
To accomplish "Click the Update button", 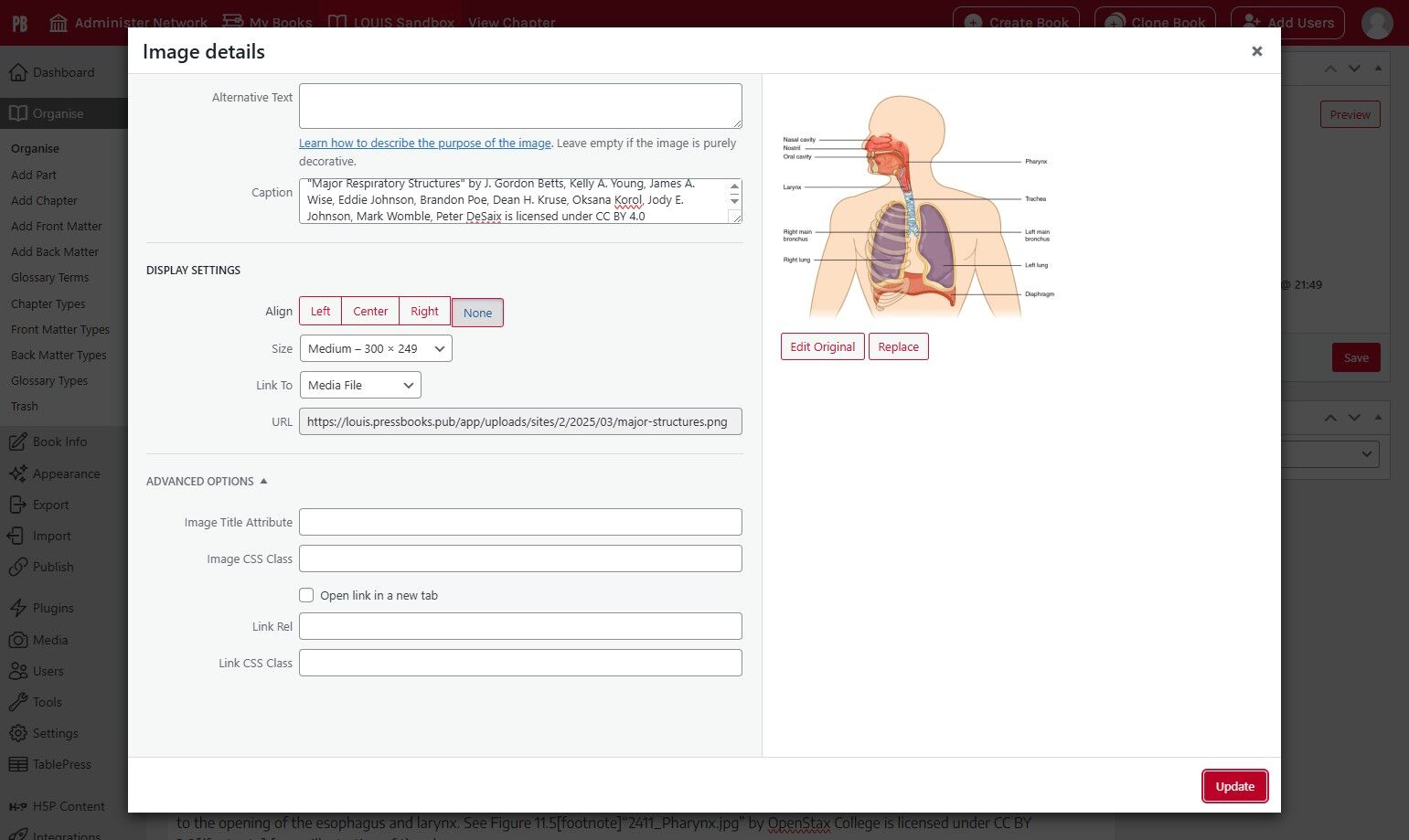I will coord(1234,786).
